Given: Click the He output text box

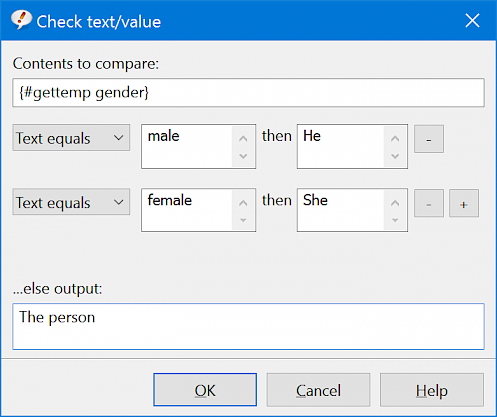Looking at the screenshot, I should pyautogui.click(x=352, y=147).
